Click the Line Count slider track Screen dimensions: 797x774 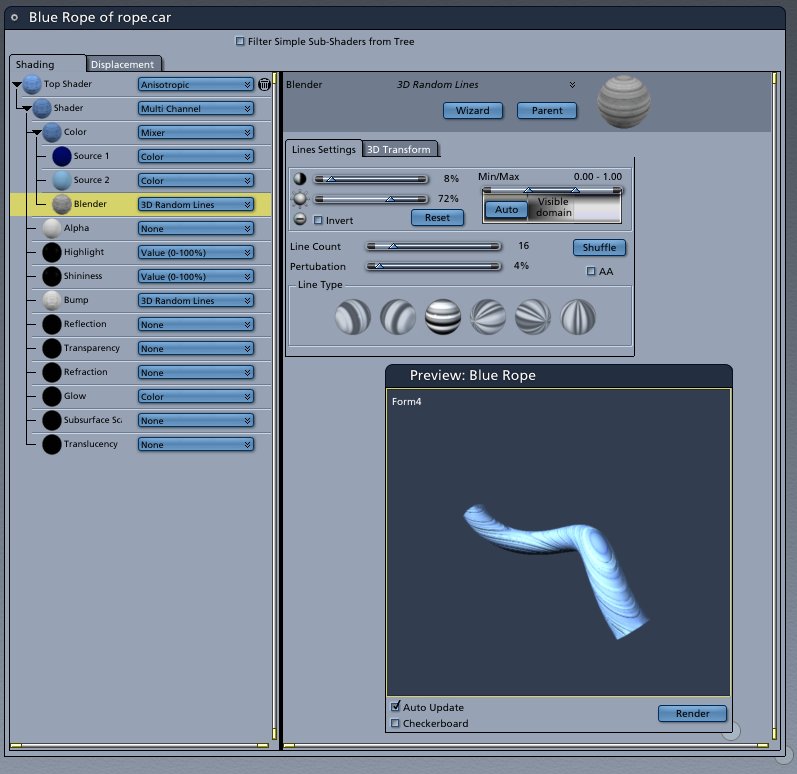click(434, 245)
